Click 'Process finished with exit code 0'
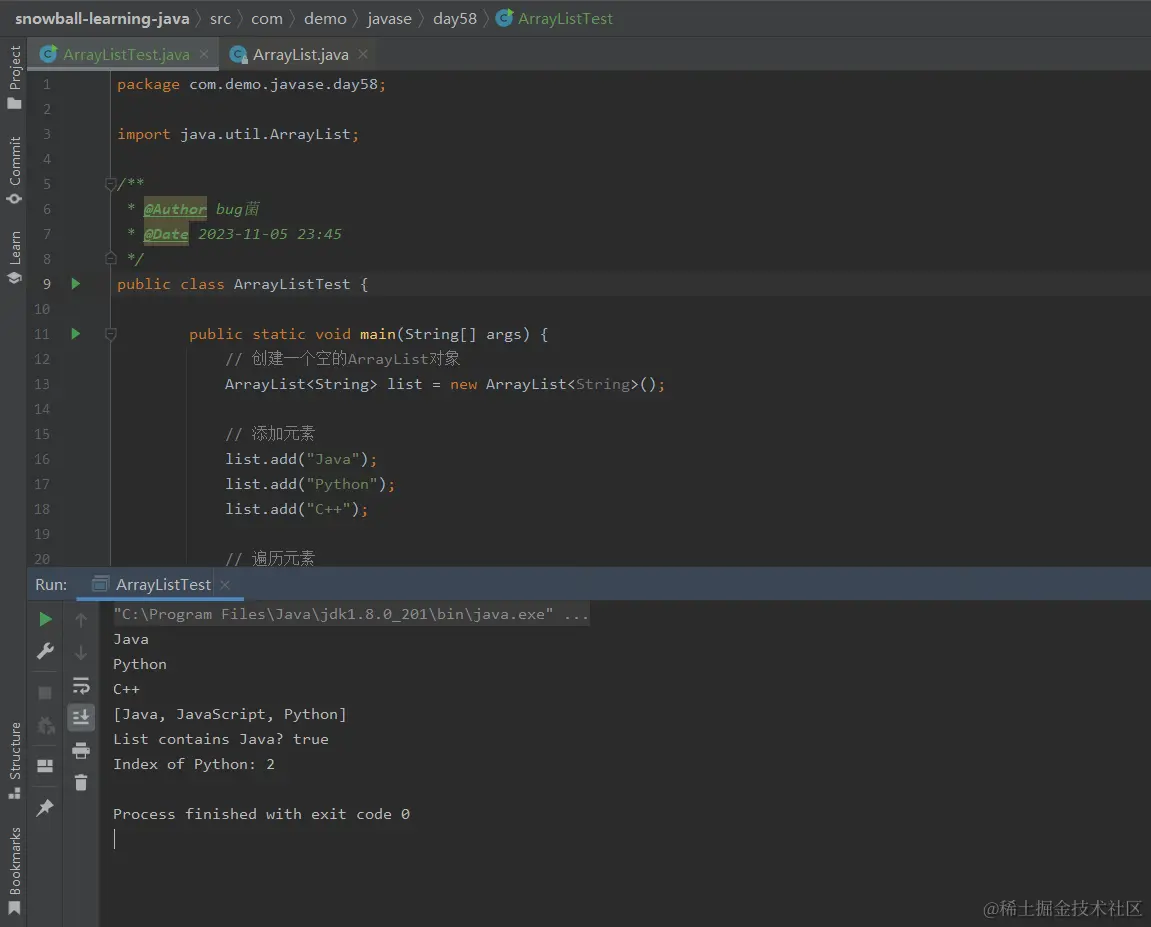This screenshot has height=927, width=1151. [261, 814]
